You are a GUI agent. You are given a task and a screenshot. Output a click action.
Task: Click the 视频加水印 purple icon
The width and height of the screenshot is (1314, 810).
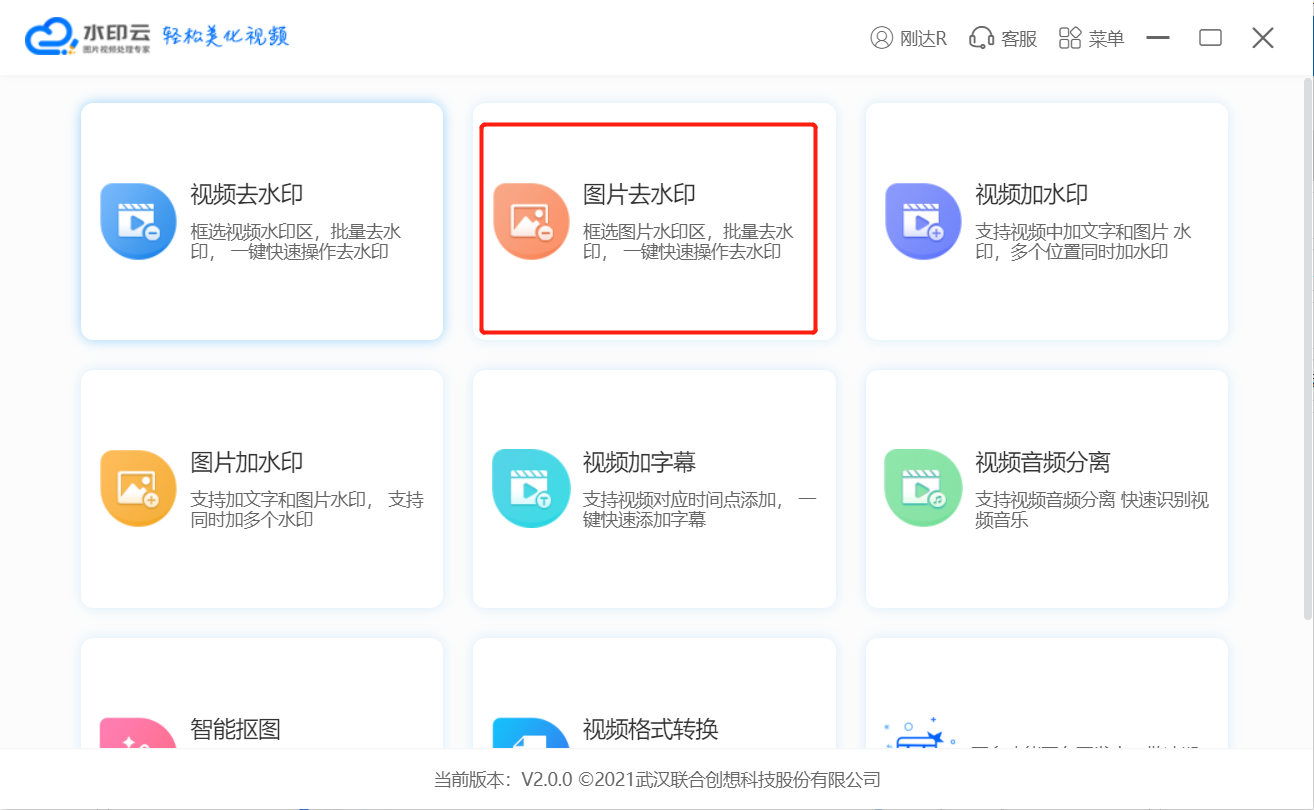pyautogui.click(x=923, y=221)
